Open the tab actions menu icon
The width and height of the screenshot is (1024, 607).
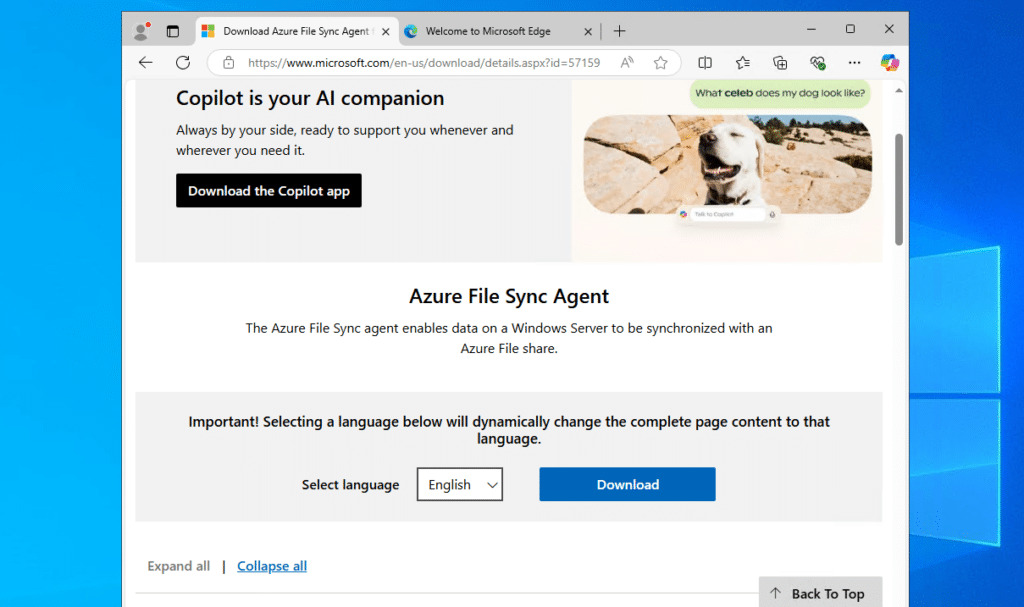point(172,31)
